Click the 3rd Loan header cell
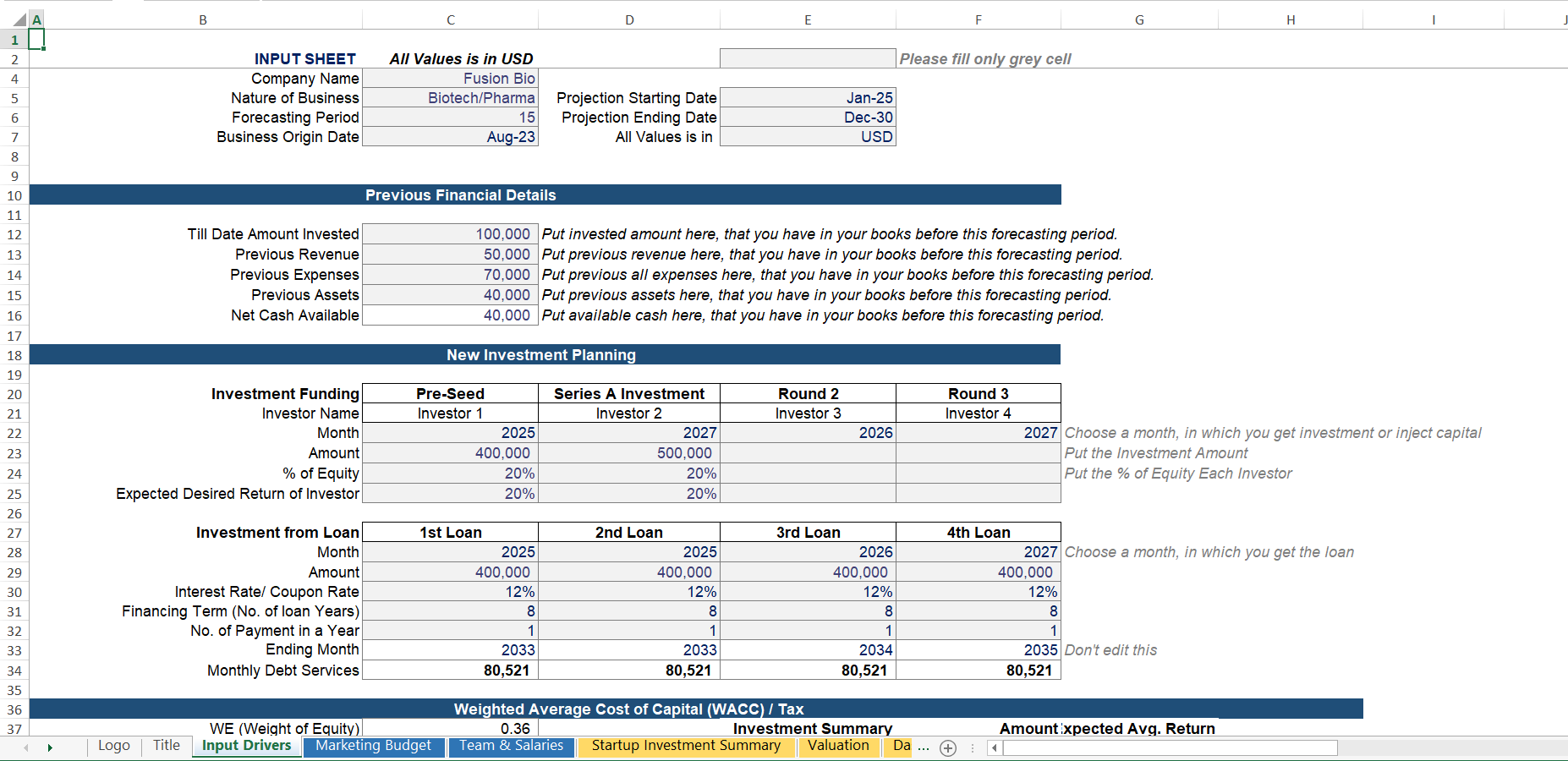This screenshot has height=761, width=1568. coord(808,533)
